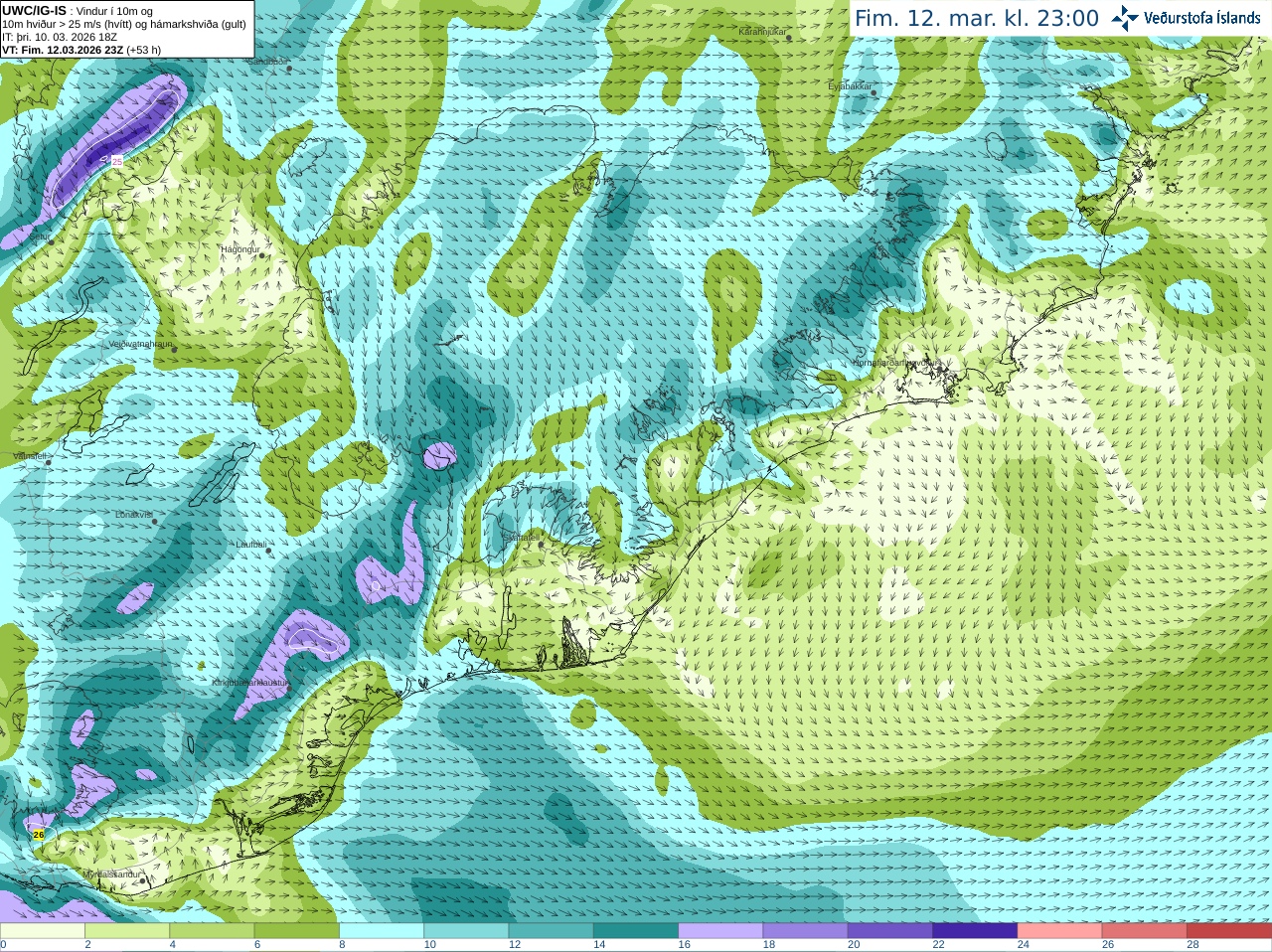Click the Lónakvísl place label

[x=134, y=515]
